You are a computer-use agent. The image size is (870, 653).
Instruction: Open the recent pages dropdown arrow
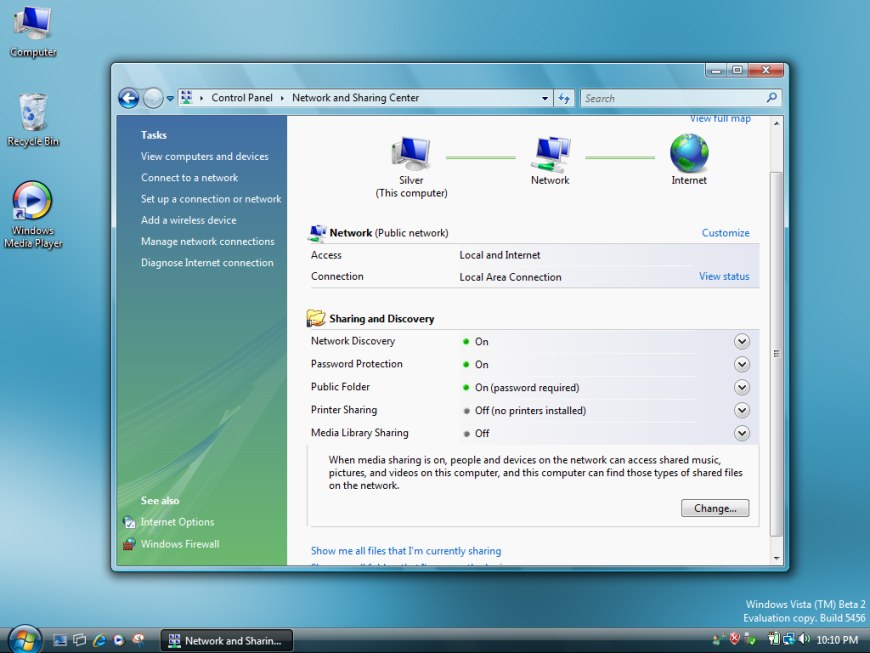(170, 99)
